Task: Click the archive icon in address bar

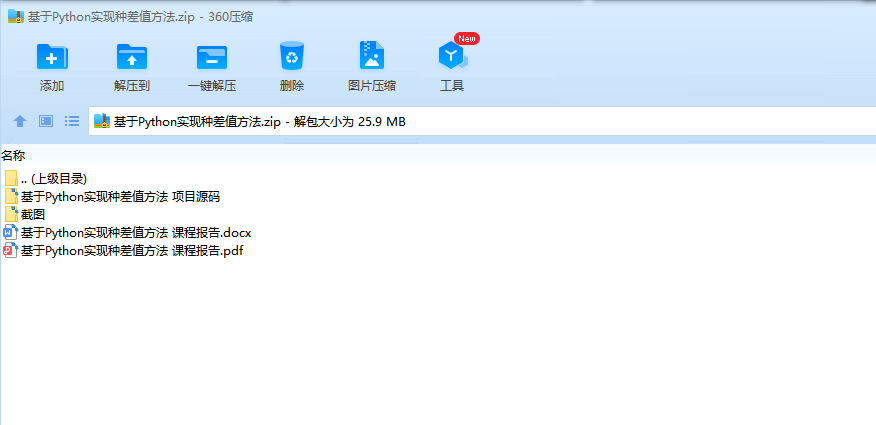Action: [x=102, y=121]
